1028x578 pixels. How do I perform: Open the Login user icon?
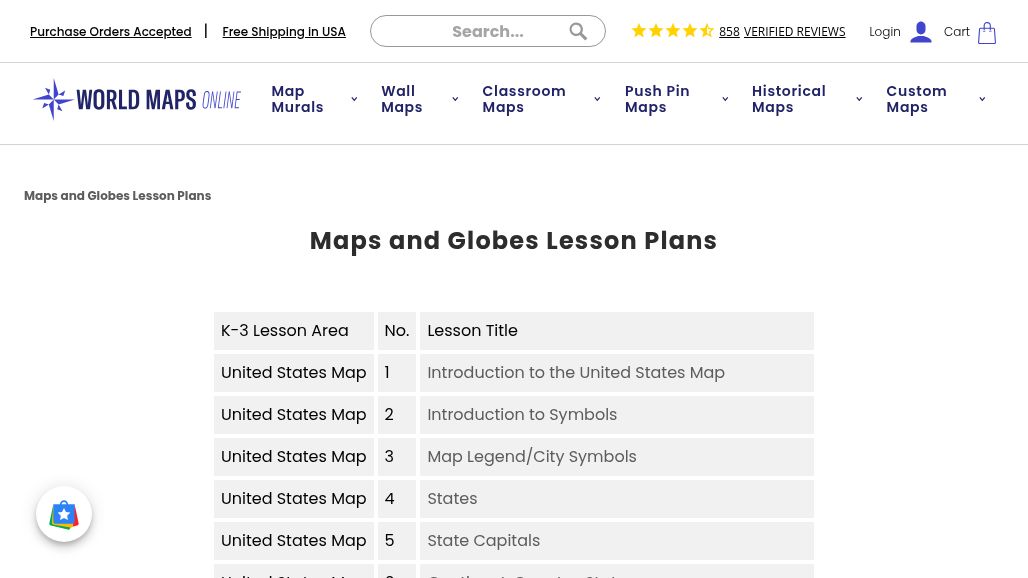click(x=921, y=32)
